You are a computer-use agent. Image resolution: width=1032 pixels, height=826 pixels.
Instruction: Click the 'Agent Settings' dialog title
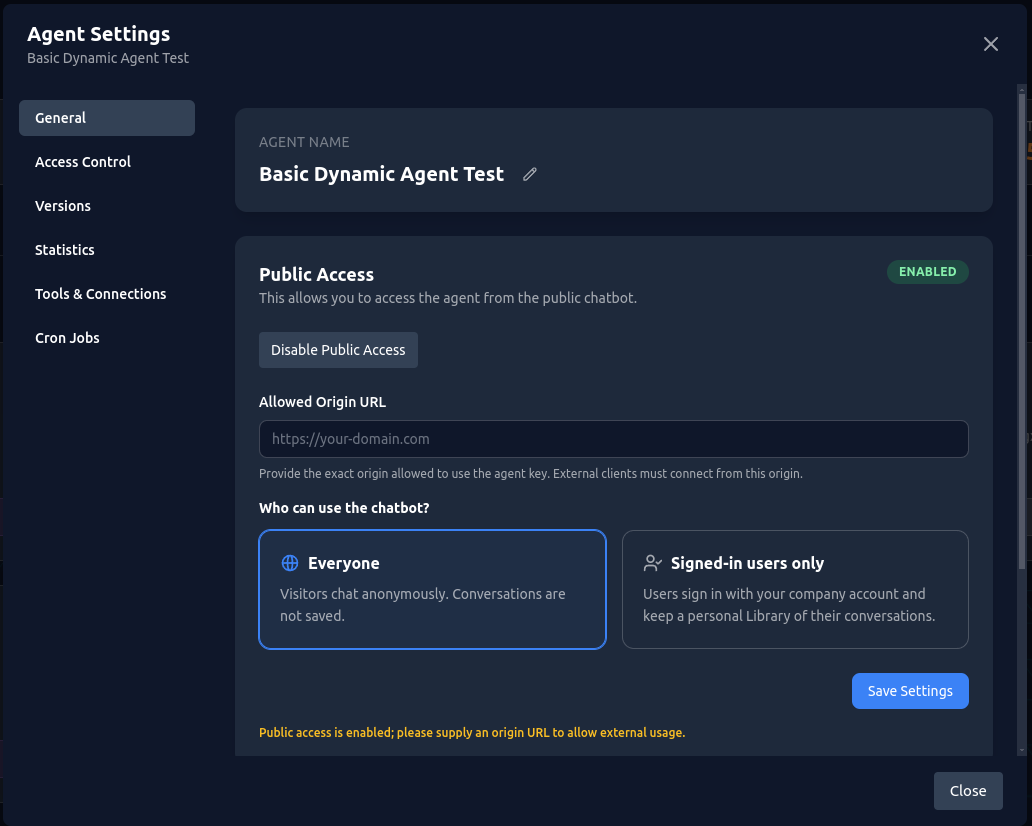pyautogui.click(x=99, y=34)
